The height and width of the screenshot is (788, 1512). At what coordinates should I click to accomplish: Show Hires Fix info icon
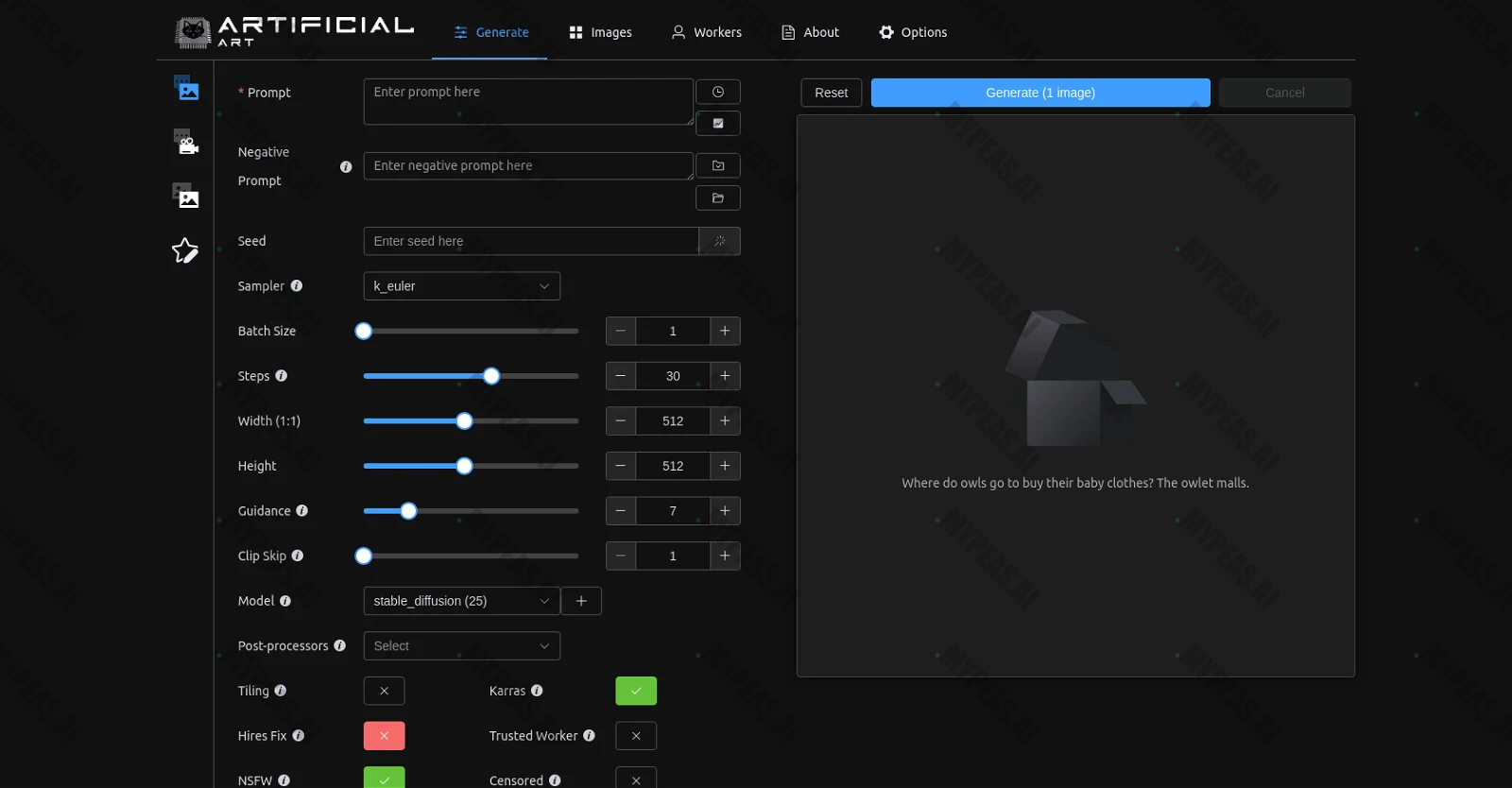coord(299,736)
